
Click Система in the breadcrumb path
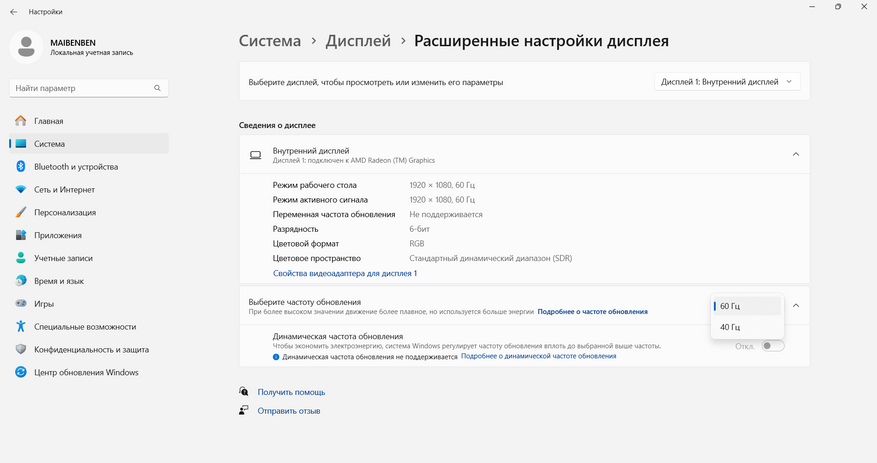[270, 41]
